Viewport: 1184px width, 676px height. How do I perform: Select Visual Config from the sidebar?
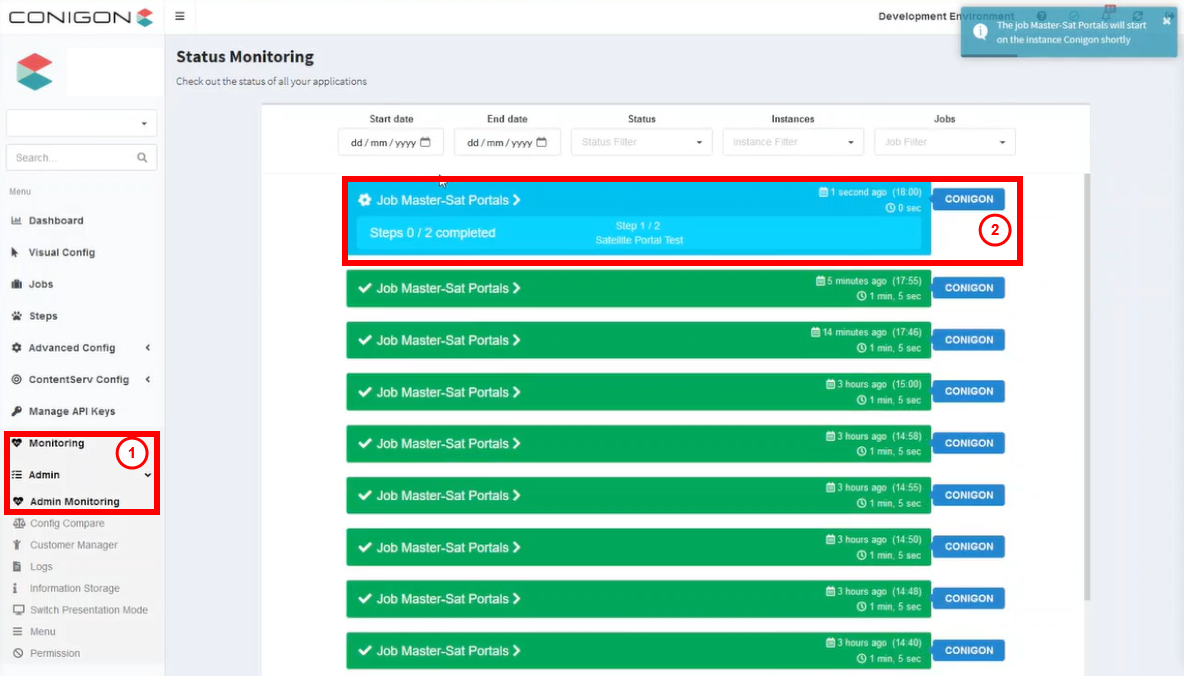pos(61,253)
